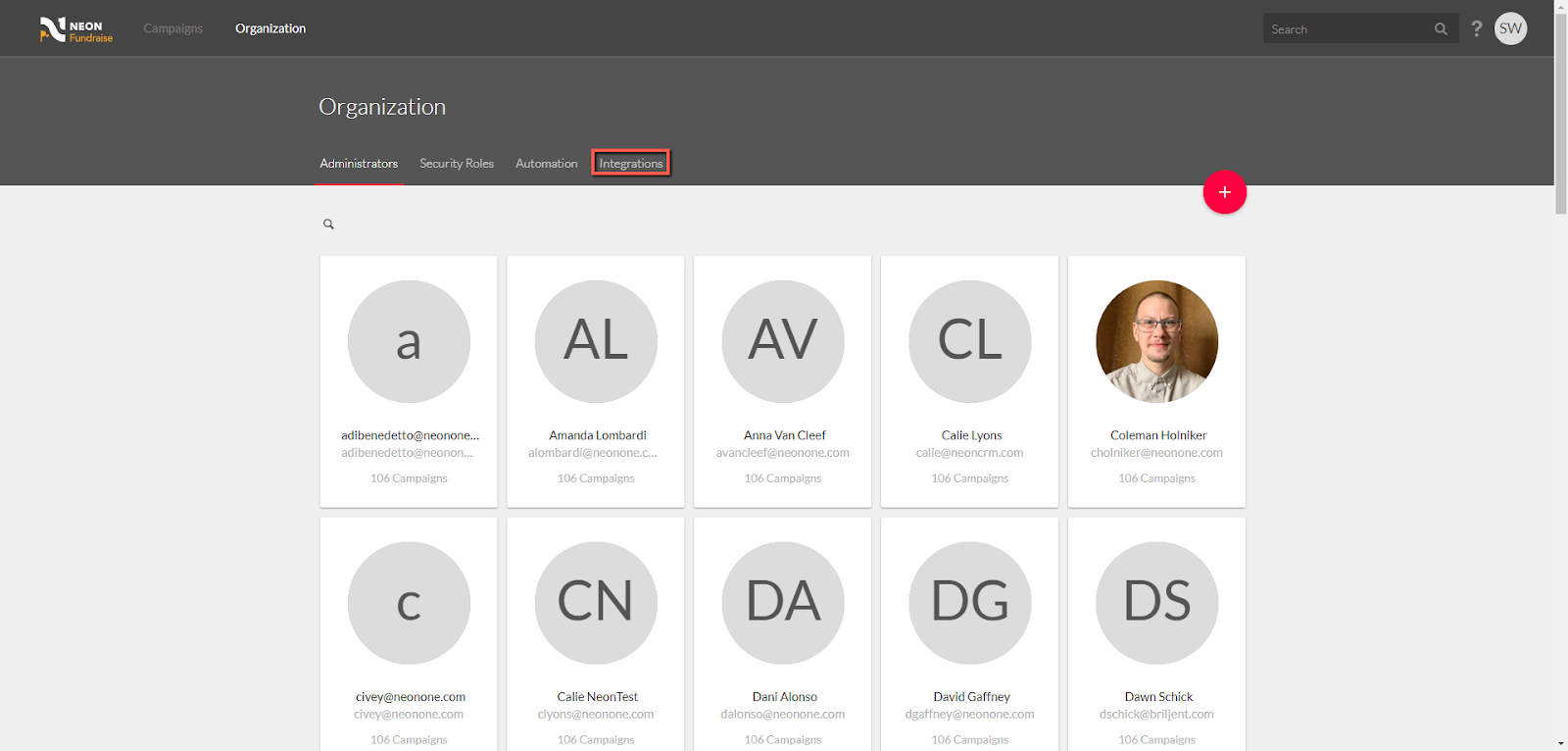Image resolution: width=1568 pixels, height=751 pixels.
Task: Click the scrollbar down arrow
Action: (x=1561, y=743)
